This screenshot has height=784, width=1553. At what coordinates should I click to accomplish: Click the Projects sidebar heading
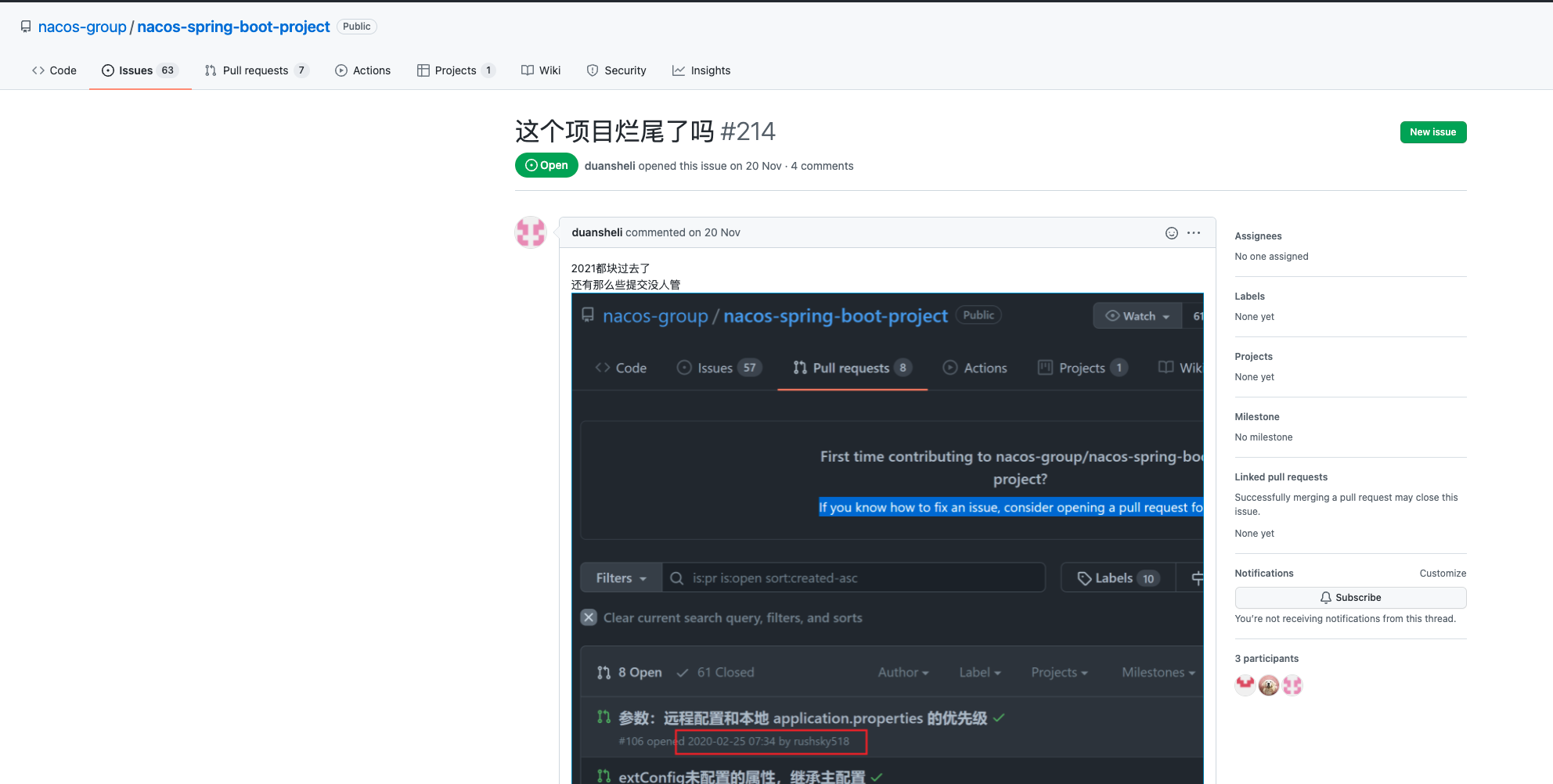(1253, 357)
